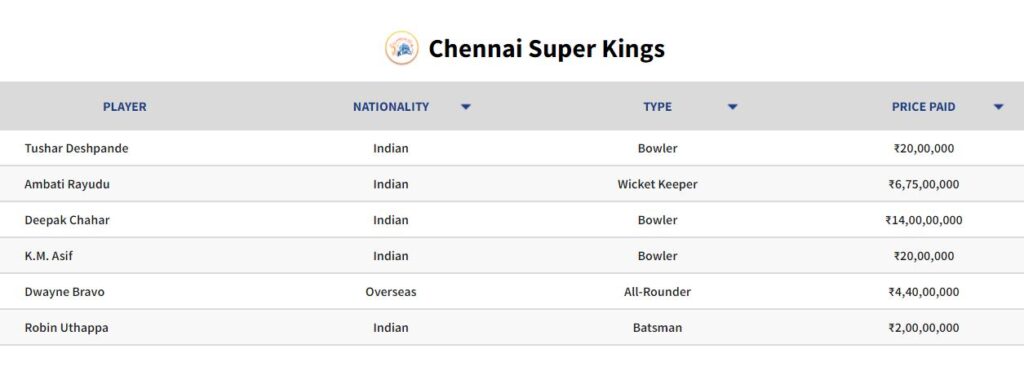Open the Type filter dropdown arrow
Screen dimensions: 1024x371
(732, 107)
